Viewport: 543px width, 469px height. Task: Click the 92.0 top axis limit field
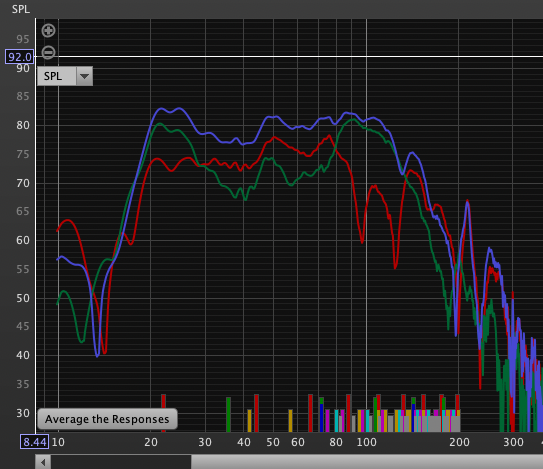click(20, 57)
